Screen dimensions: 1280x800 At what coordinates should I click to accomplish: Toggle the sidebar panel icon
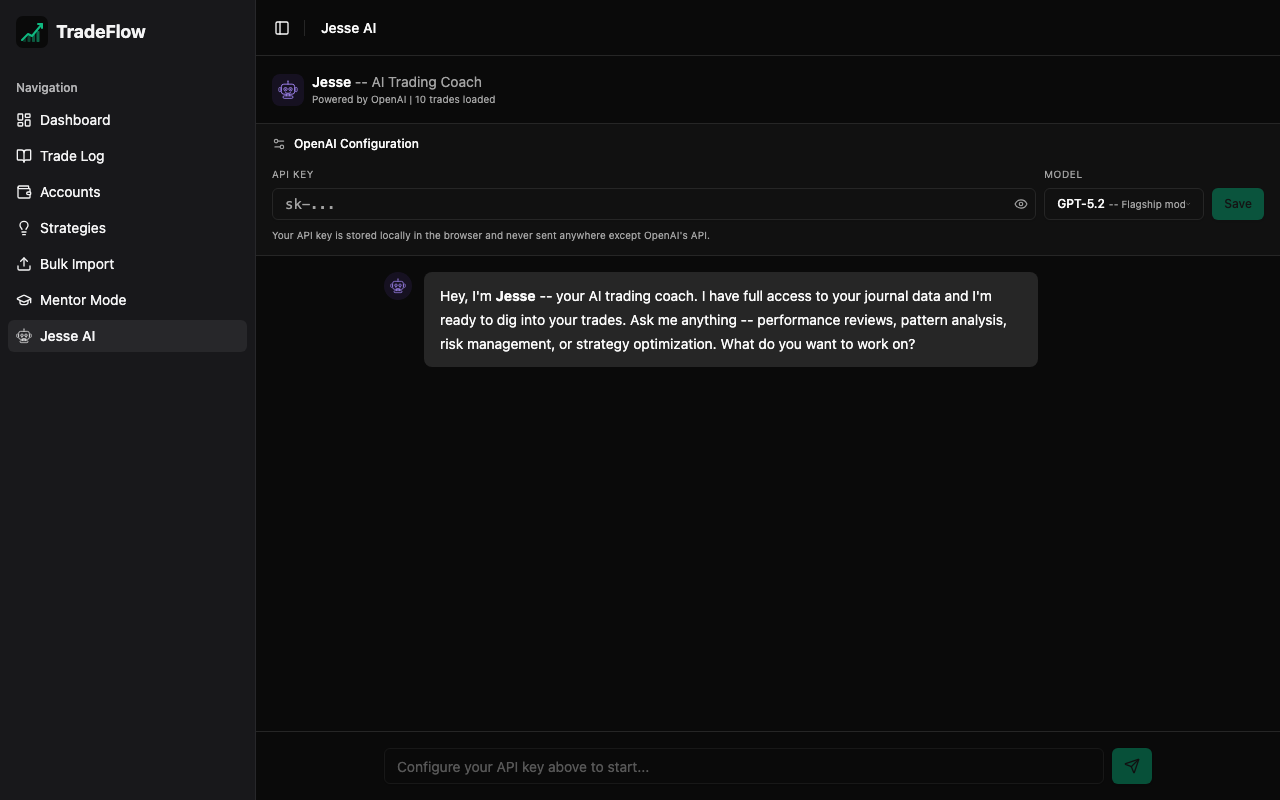click(x=282, y=28)
